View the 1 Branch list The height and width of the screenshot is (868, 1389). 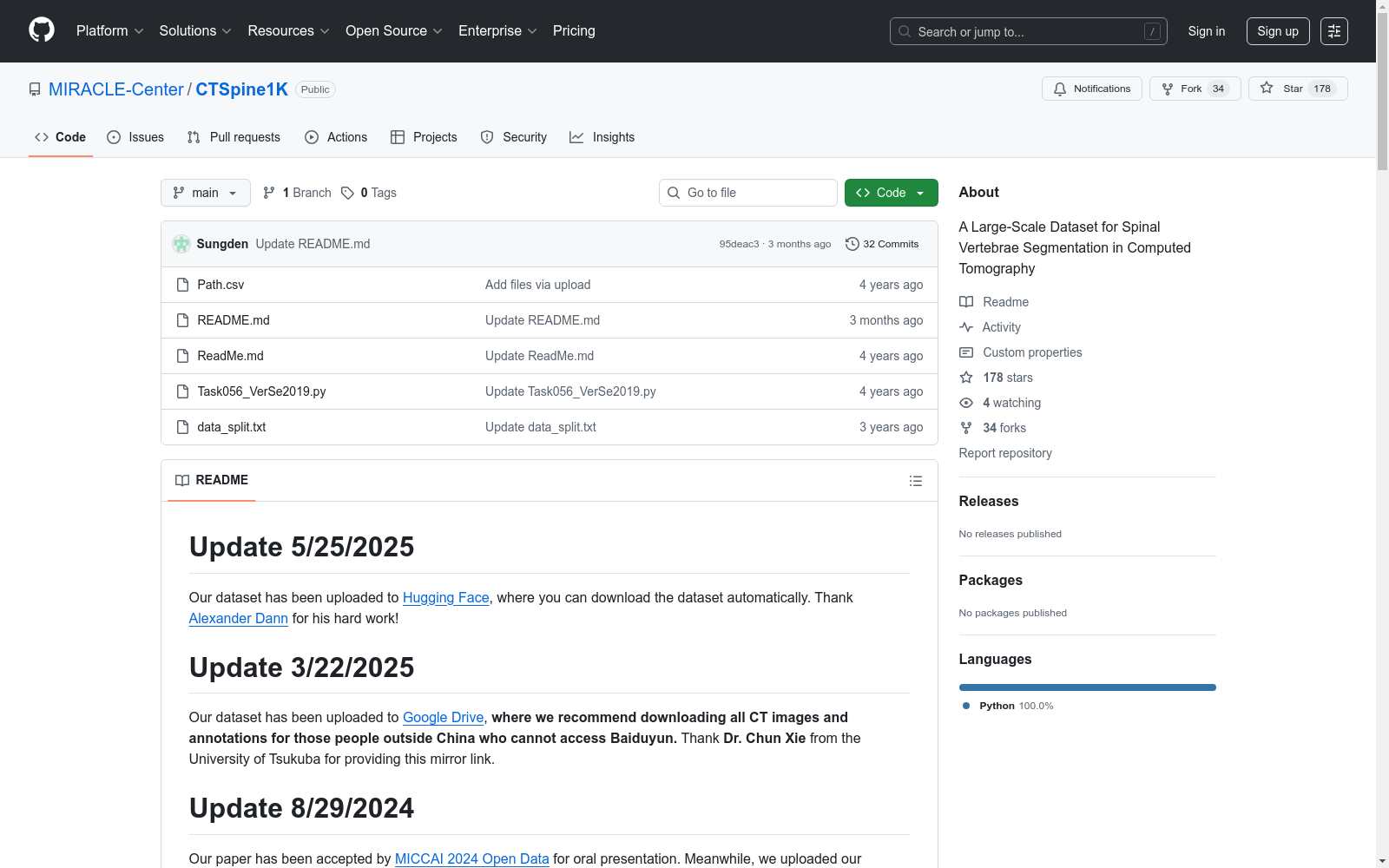297,193
